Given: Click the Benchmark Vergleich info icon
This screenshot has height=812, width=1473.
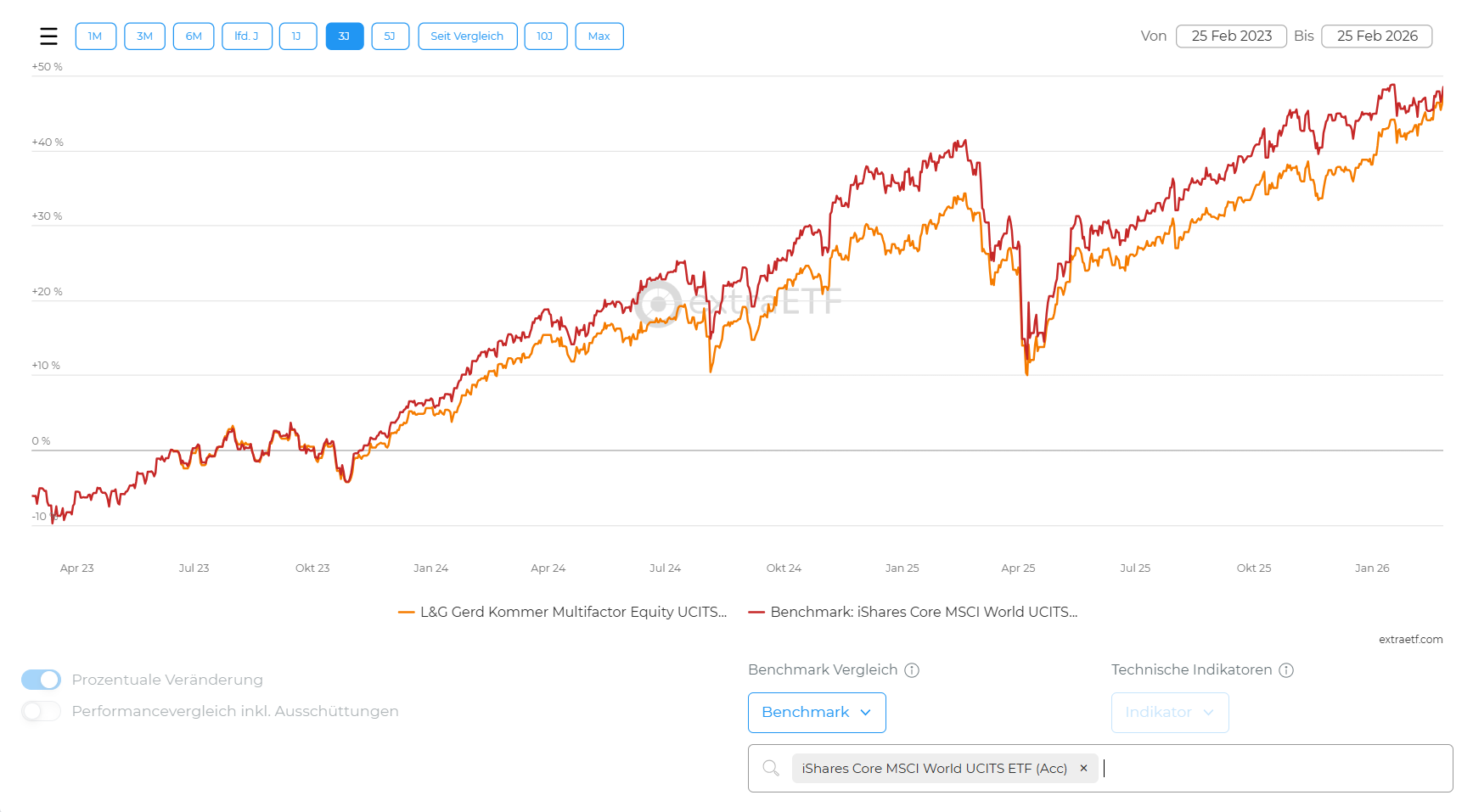Looking at the screenshot, I should click(x=912, y=670).
